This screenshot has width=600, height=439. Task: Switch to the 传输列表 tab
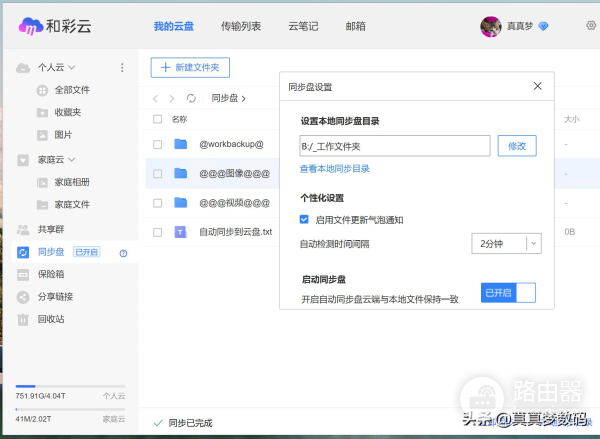pos(241,26)
